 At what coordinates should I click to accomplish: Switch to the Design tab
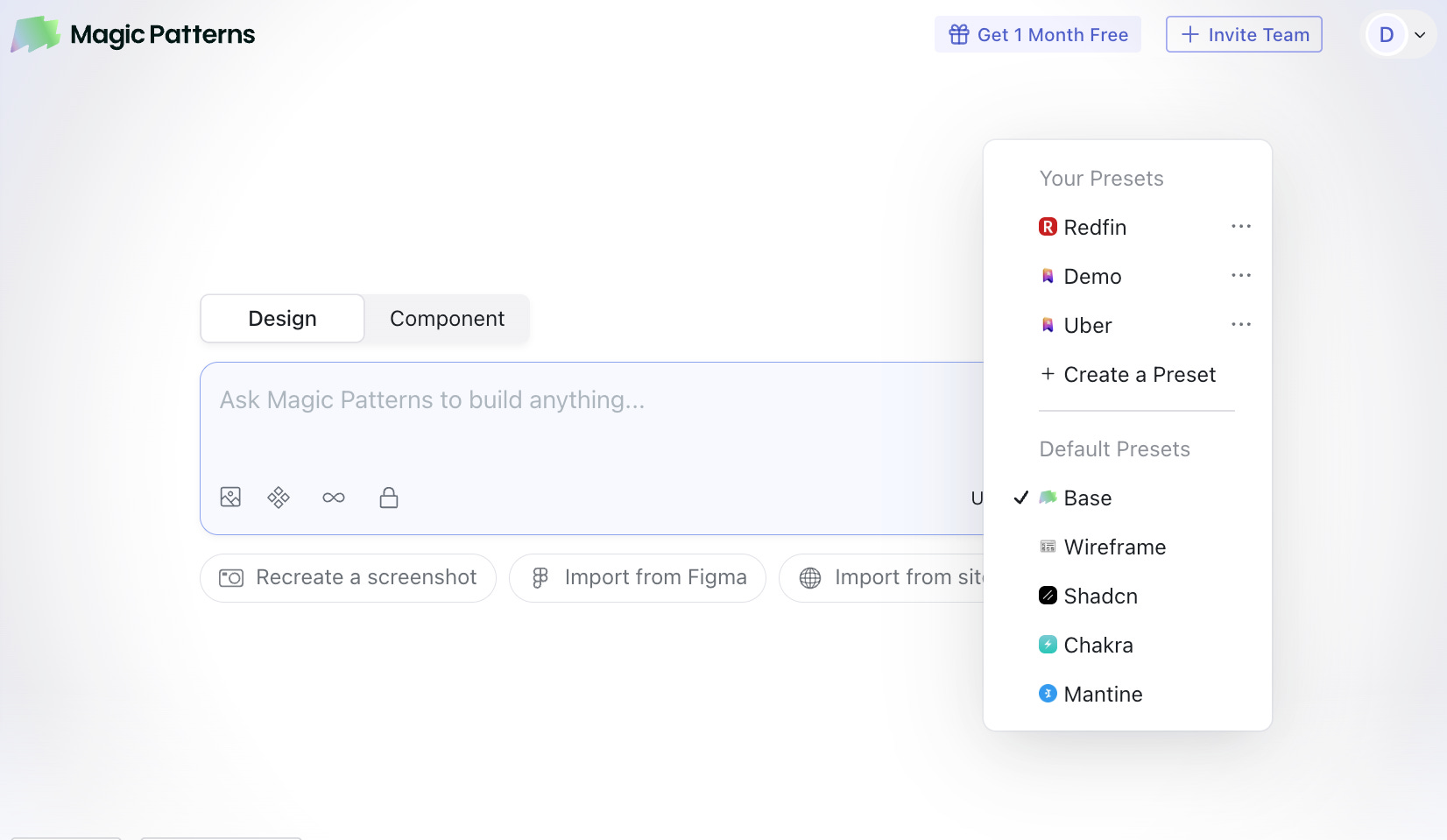point(282,318)
